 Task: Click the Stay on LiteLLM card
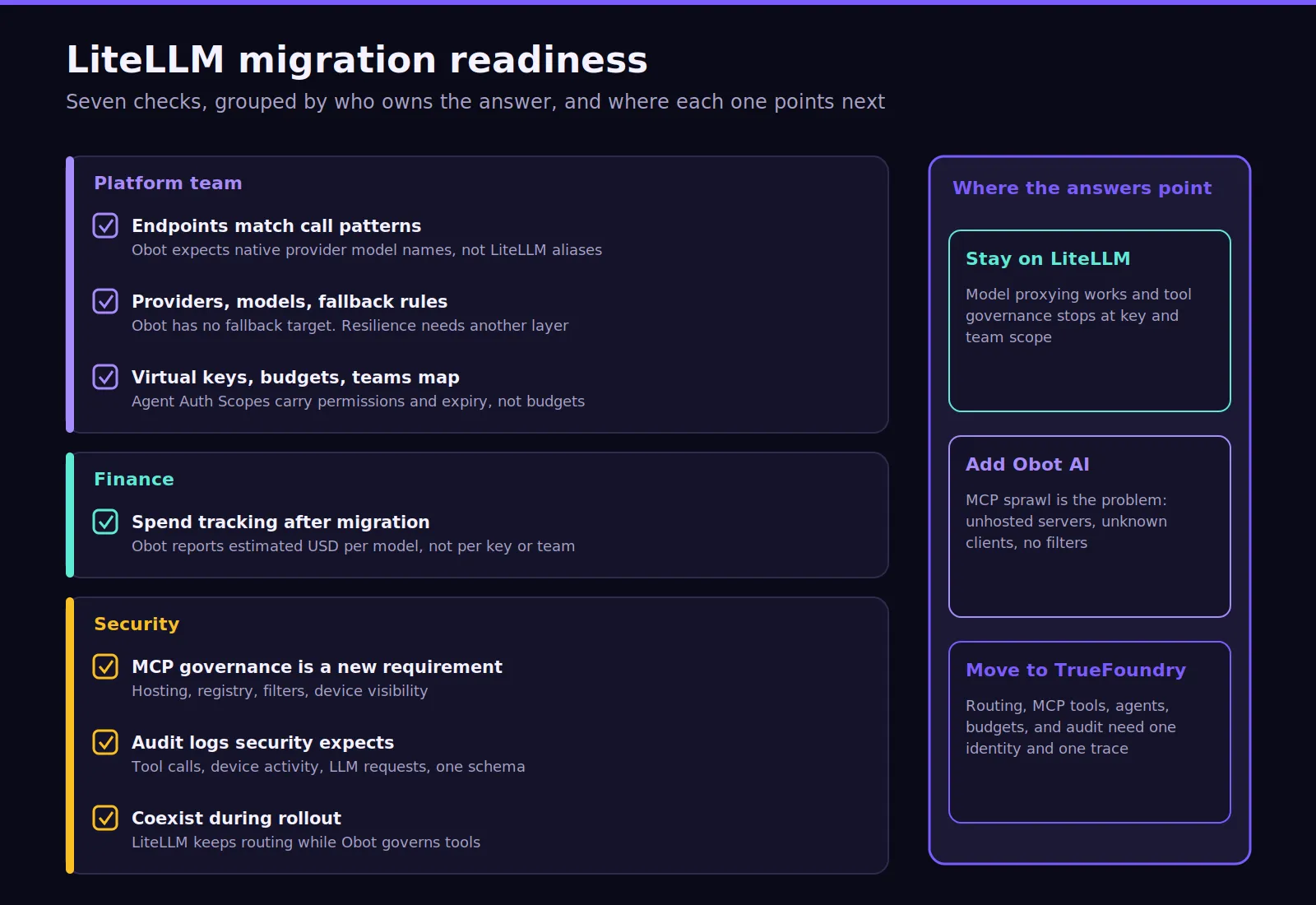pos(1090,321)
